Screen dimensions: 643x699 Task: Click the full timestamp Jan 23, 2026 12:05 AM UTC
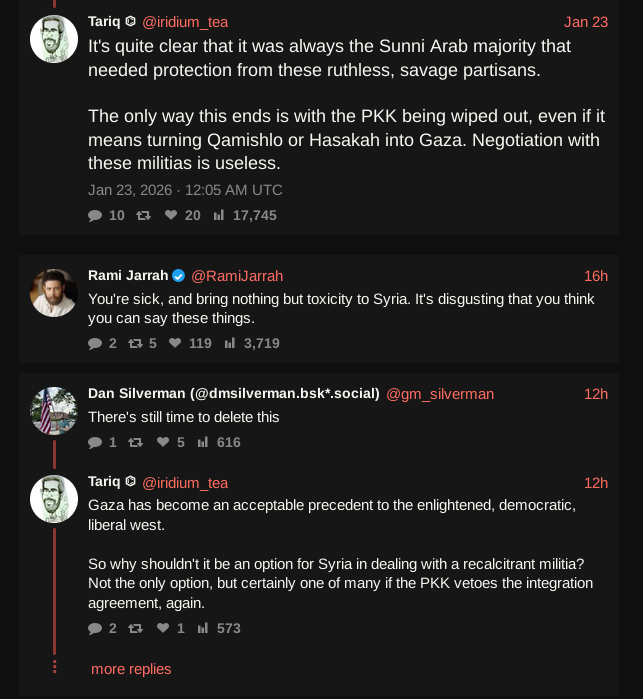(185, 190)
